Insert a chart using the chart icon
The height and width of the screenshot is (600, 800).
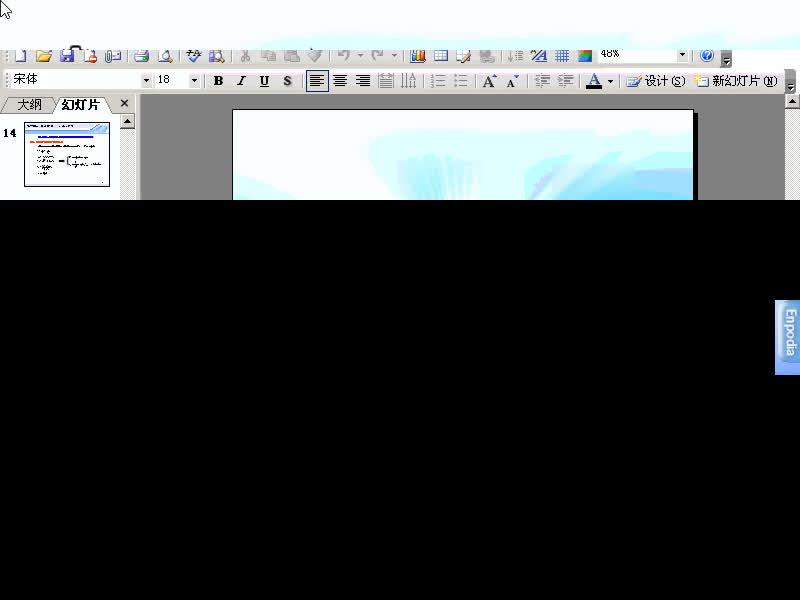(418, 56)
